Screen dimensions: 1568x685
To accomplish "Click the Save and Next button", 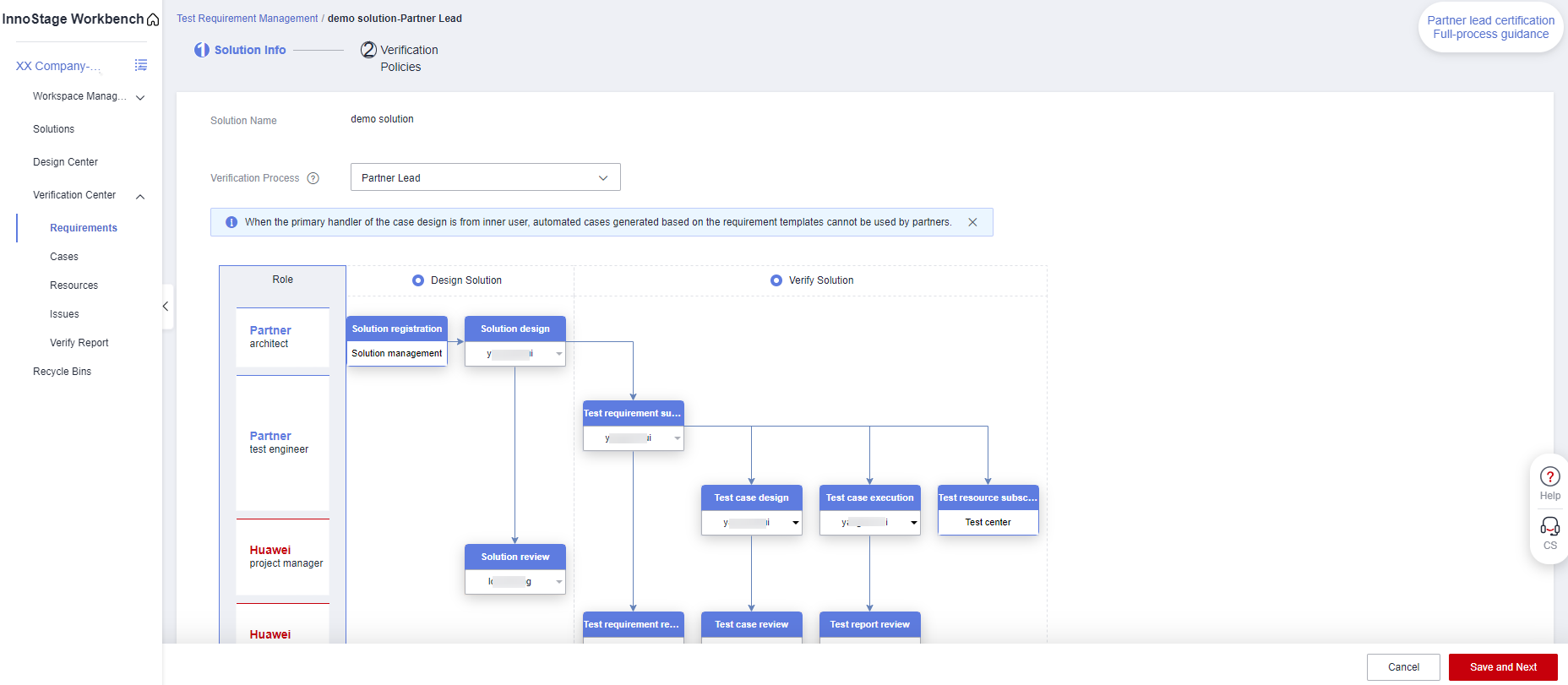I will coord(1503,667).
